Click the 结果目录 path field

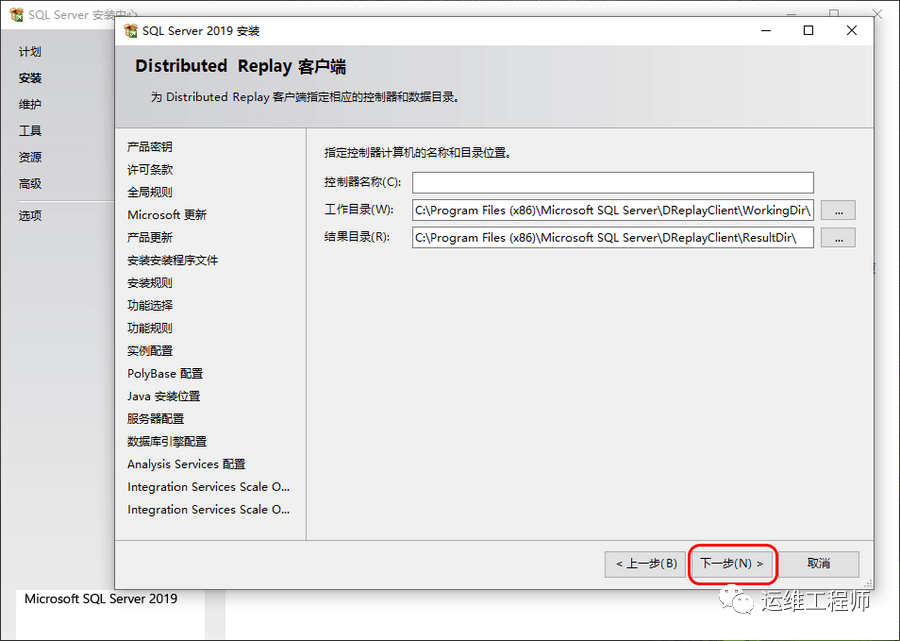pos(612,238)
